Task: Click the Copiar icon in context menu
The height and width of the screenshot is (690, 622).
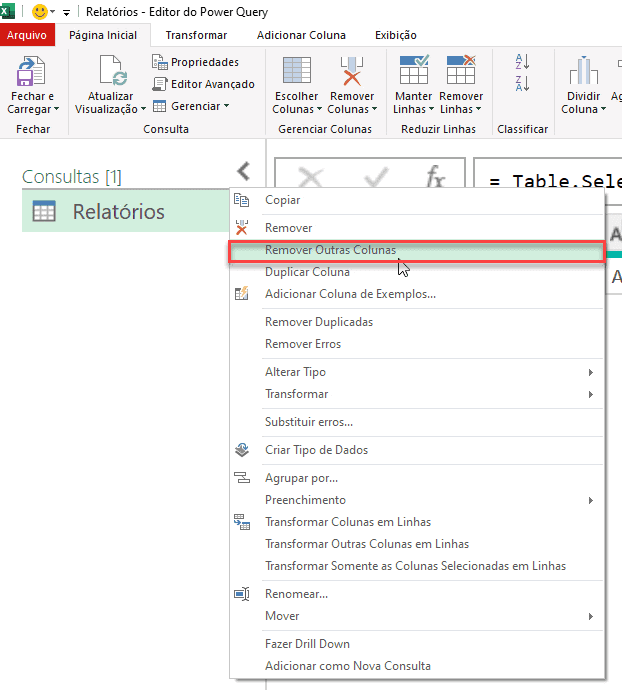Action: [241, 200]
